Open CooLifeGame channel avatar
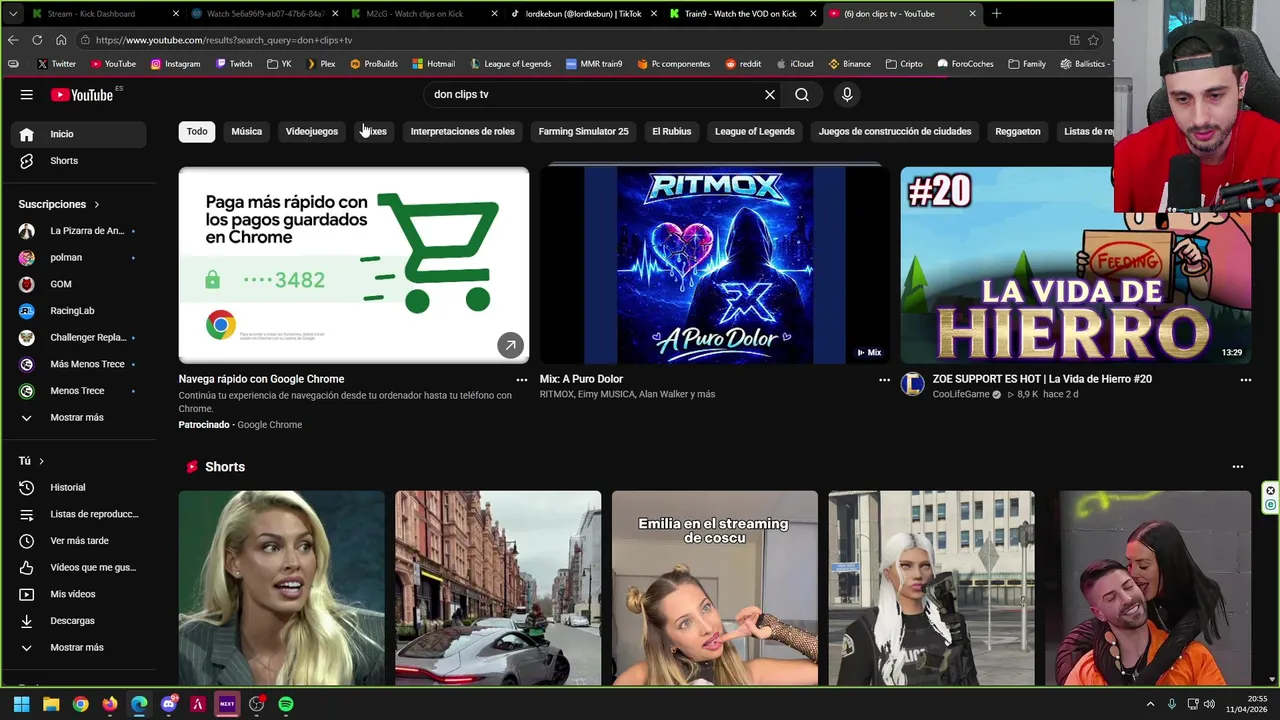The height and width of the screenshot is (720, 1280). 913,384
